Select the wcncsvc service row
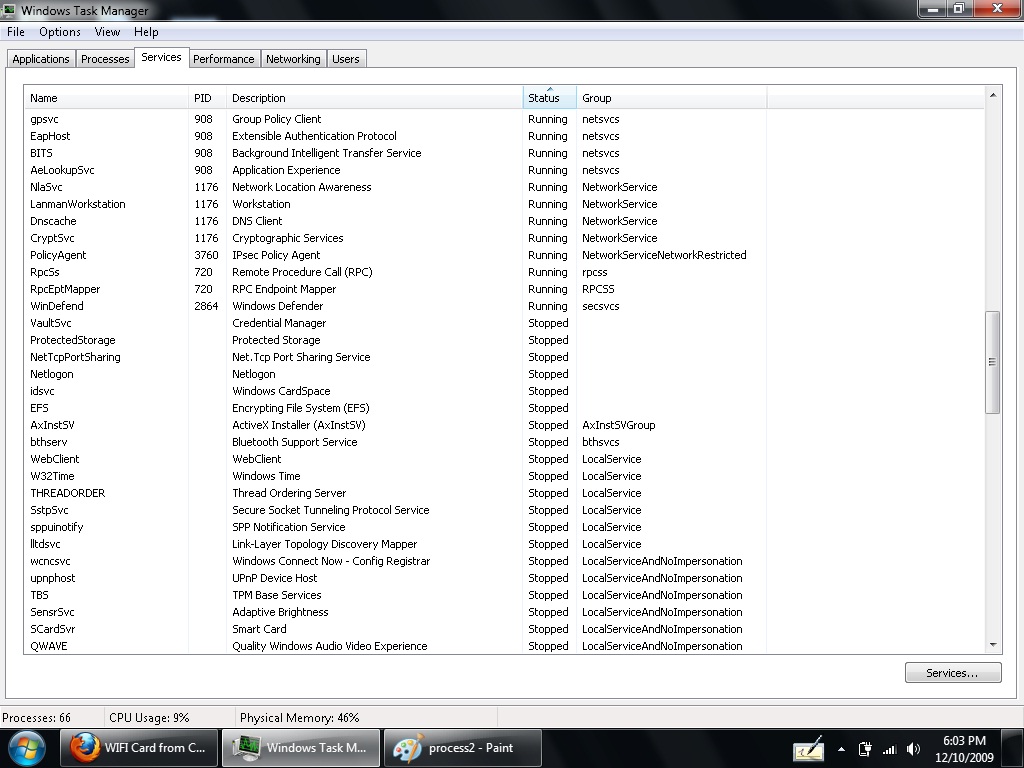 click(x=504, y=561)
